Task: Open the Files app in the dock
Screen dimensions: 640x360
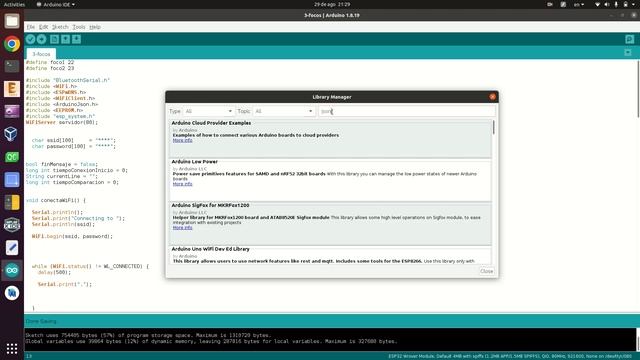Action: click(x=12, y=21)
